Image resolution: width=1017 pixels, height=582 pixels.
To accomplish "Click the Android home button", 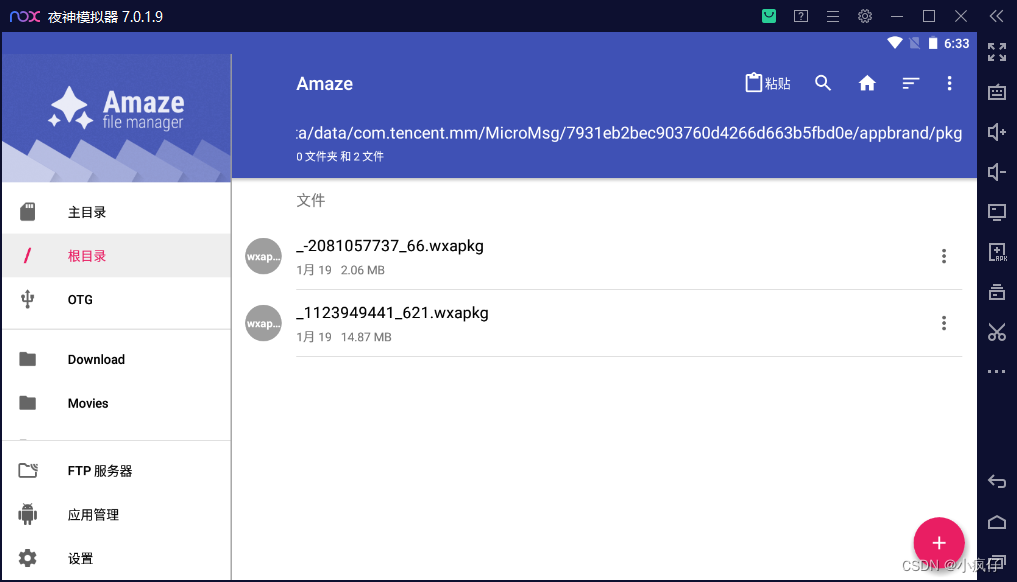I will pyautogui.click(x=997, y=522).
